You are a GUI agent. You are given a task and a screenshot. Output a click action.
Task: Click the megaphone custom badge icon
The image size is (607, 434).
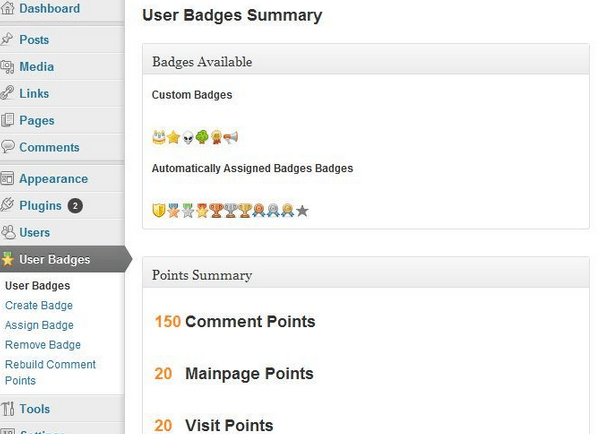(x=231, y=137)
